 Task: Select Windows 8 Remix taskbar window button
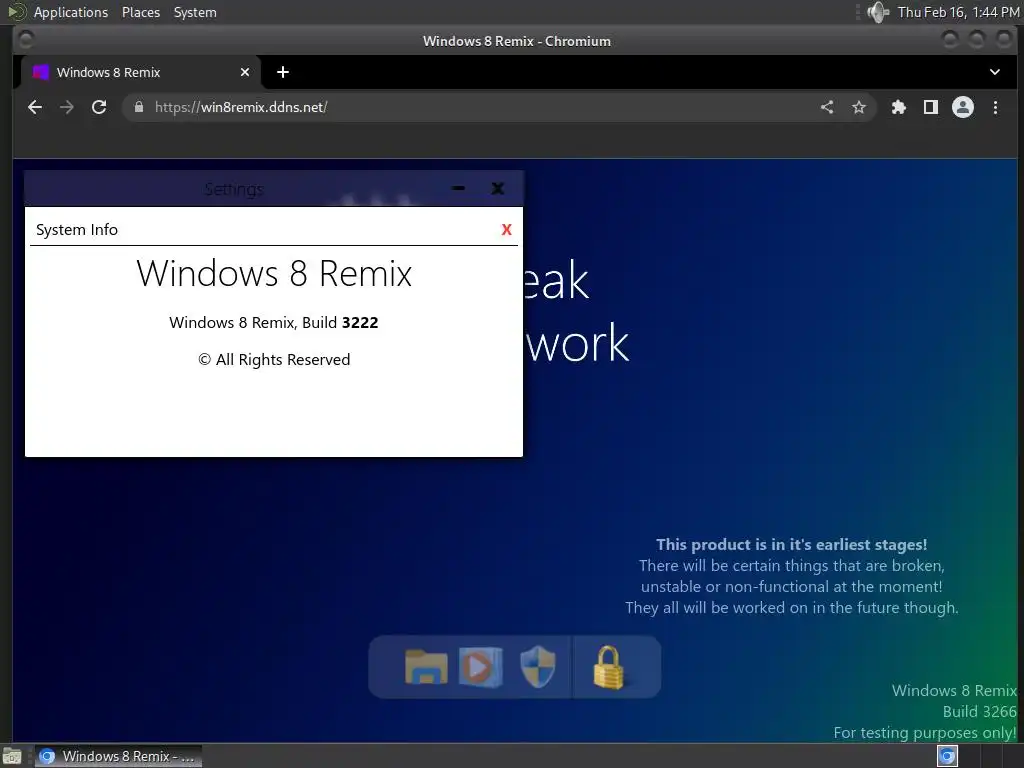118,756
